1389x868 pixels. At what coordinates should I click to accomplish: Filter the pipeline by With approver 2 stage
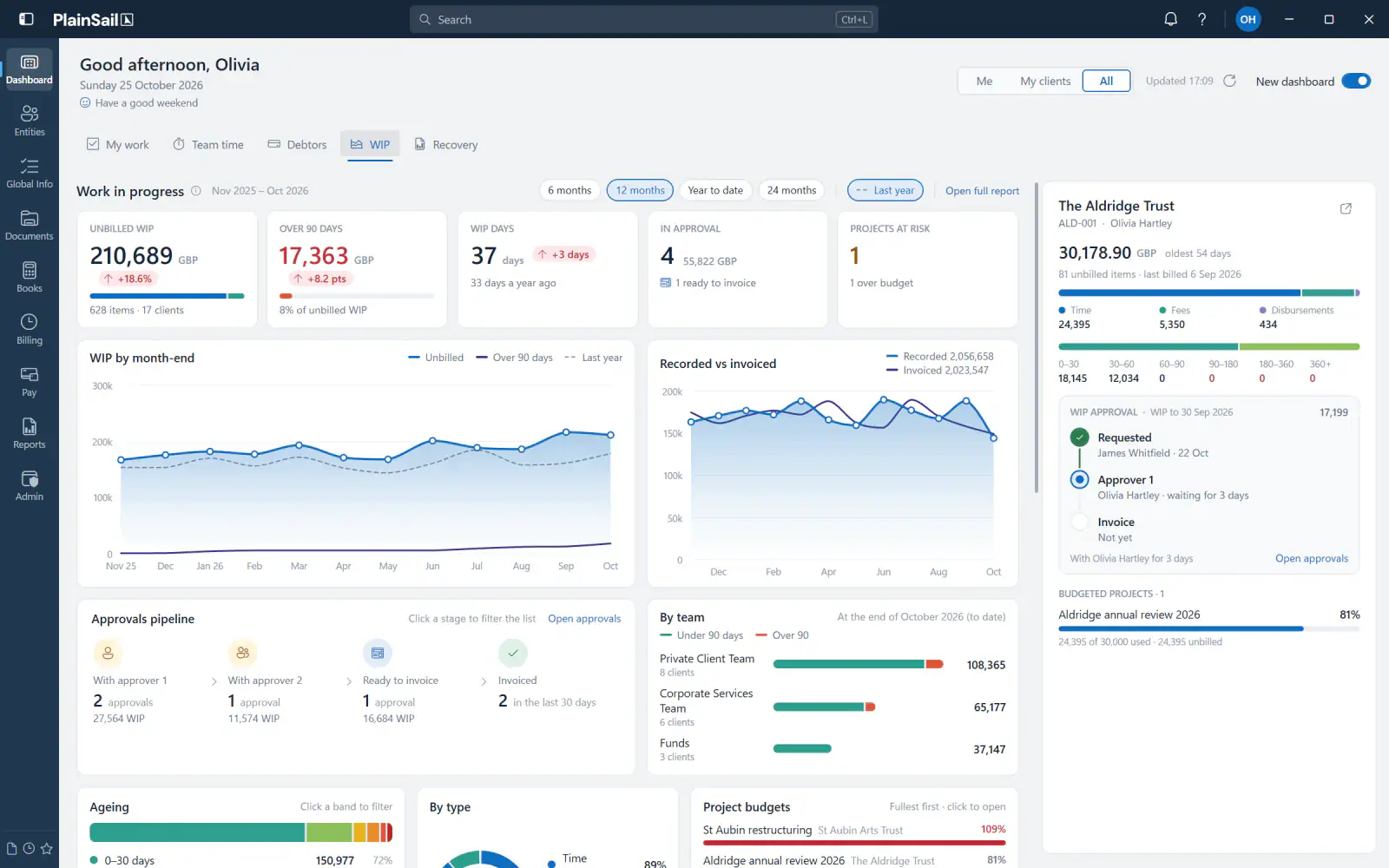[266, 682]
